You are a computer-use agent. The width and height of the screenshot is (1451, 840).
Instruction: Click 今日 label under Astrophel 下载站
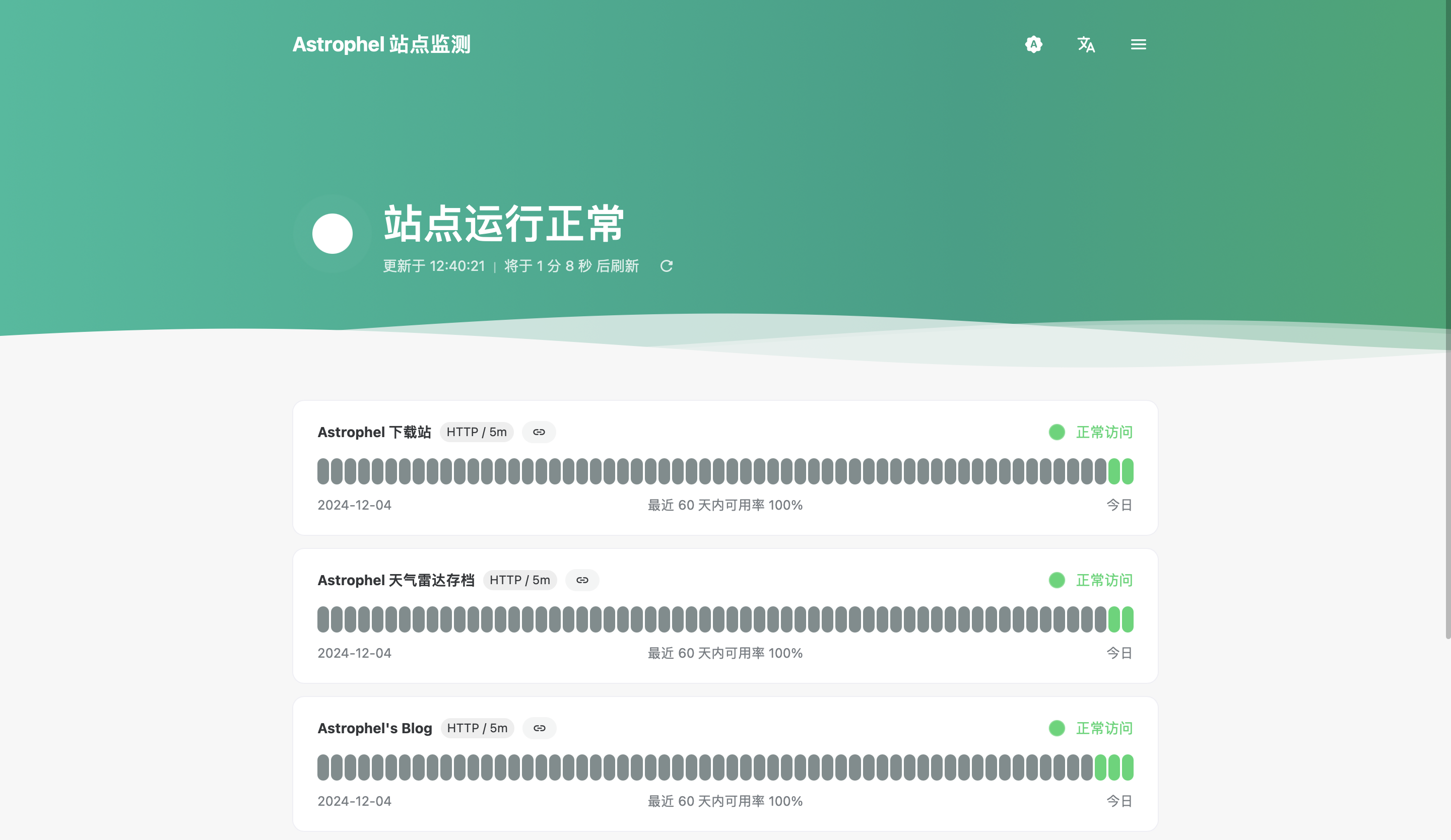click(1119, 505)
